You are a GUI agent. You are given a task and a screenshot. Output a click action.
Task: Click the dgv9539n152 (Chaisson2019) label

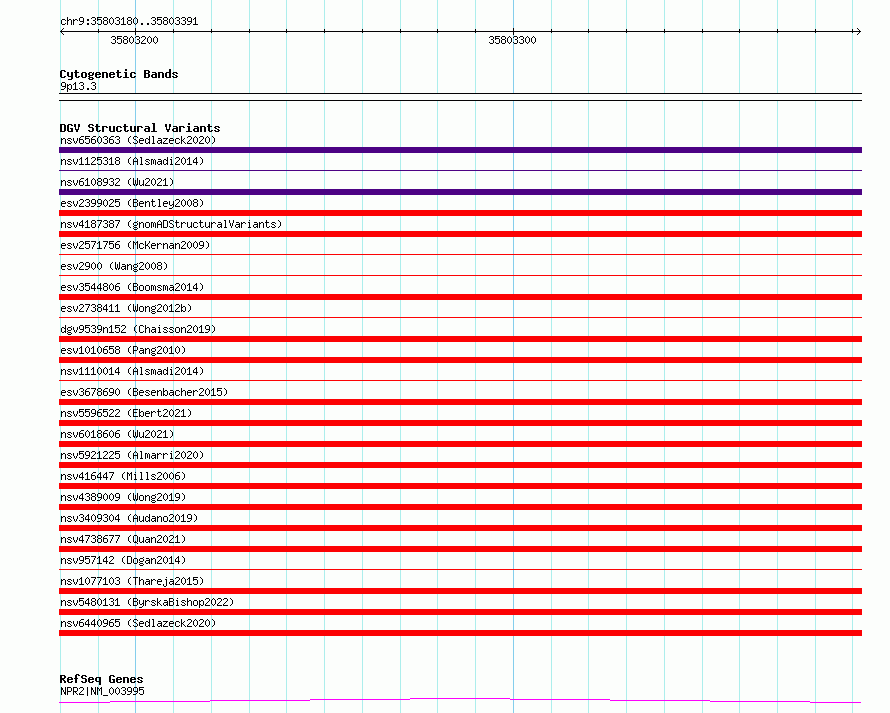click(138, 329)
